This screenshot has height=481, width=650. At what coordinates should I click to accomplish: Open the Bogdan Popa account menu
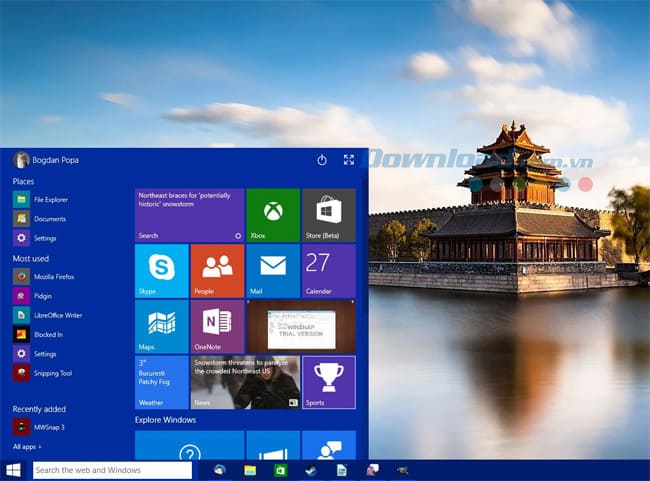(46, 160)
